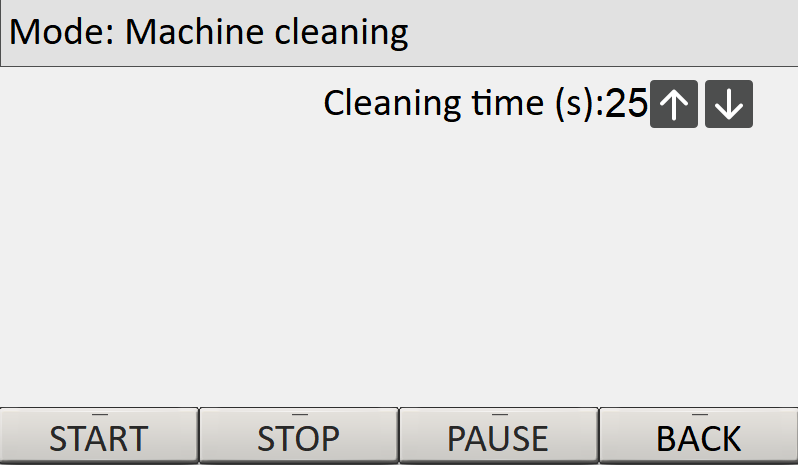Screen dimensions: 798x465
Task: Increase cleaning time with up arrow
Action: [x=674, y=105]
